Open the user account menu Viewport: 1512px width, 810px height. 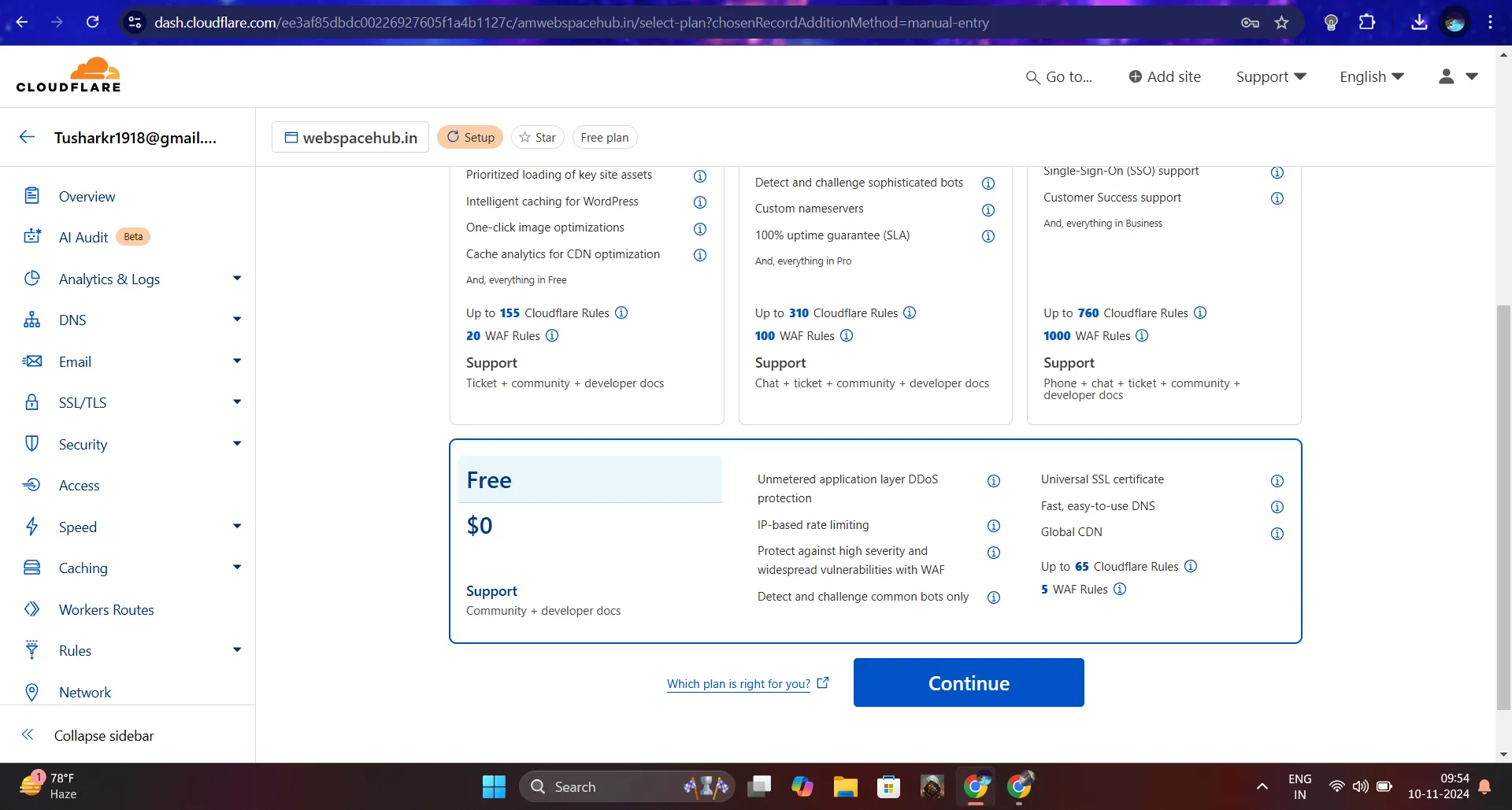1458,76
